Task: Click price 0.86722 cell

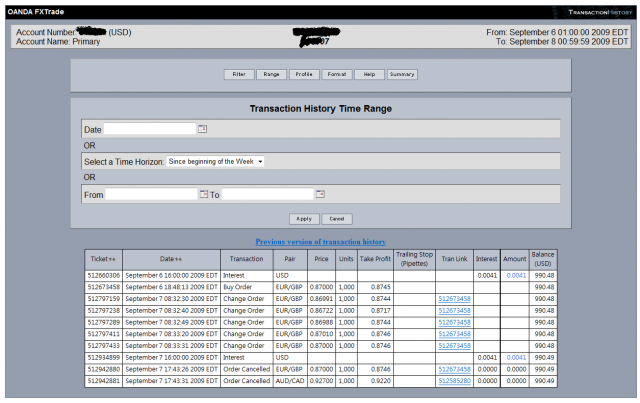Action: [x=321, y=311]
